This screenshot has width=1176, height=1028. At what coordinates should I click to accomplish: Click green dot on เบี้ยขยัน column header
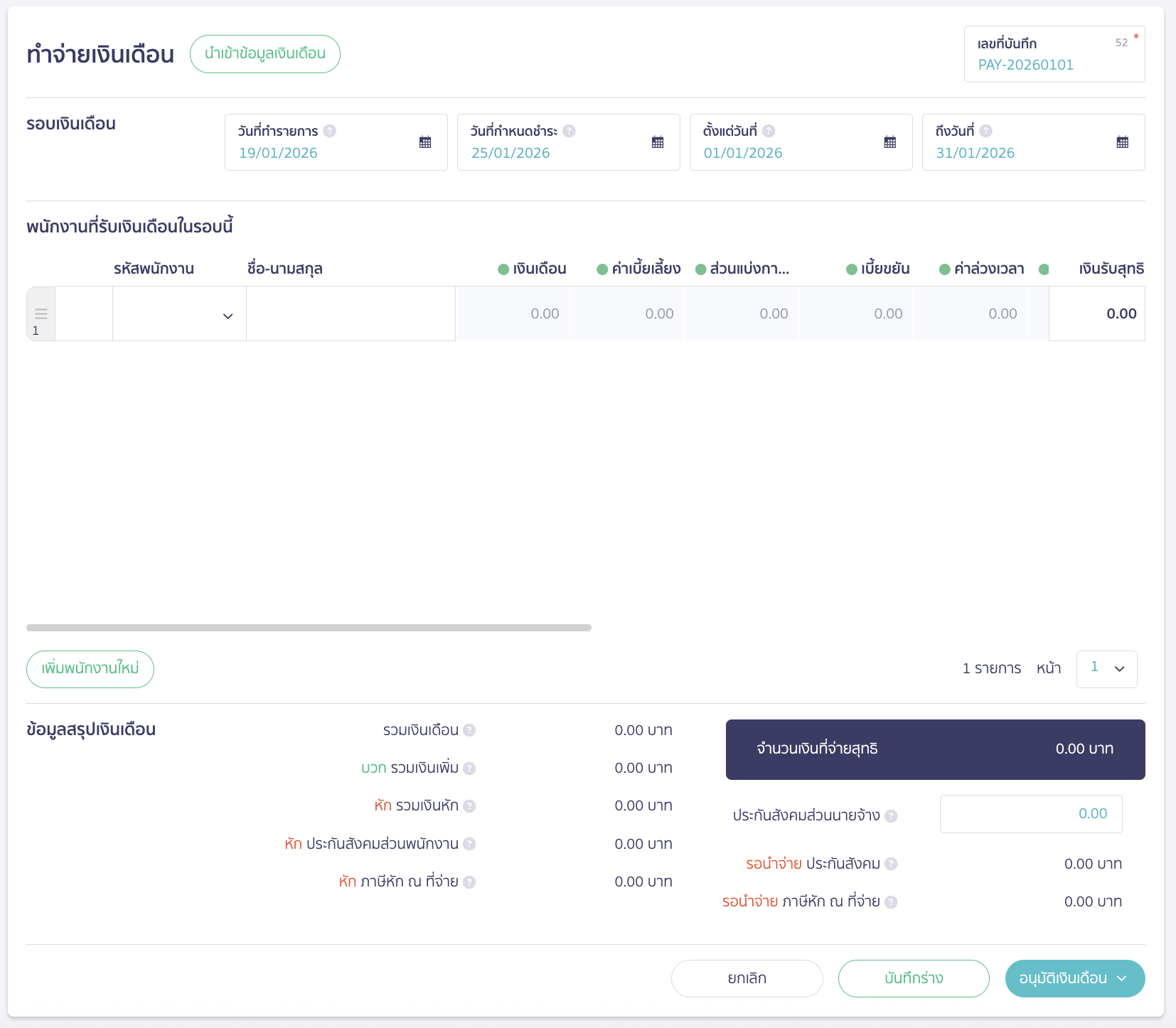[851, 269]
